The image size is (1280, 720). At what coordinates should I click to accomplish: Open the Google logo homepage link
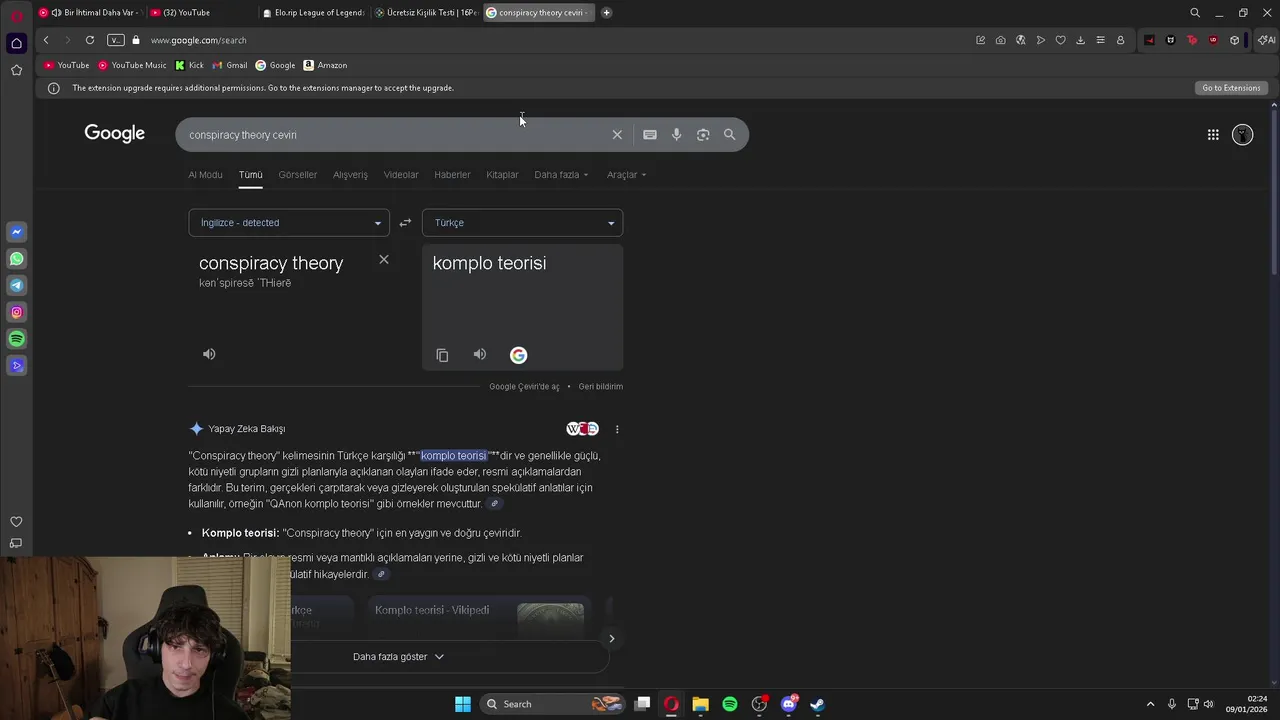115,134
